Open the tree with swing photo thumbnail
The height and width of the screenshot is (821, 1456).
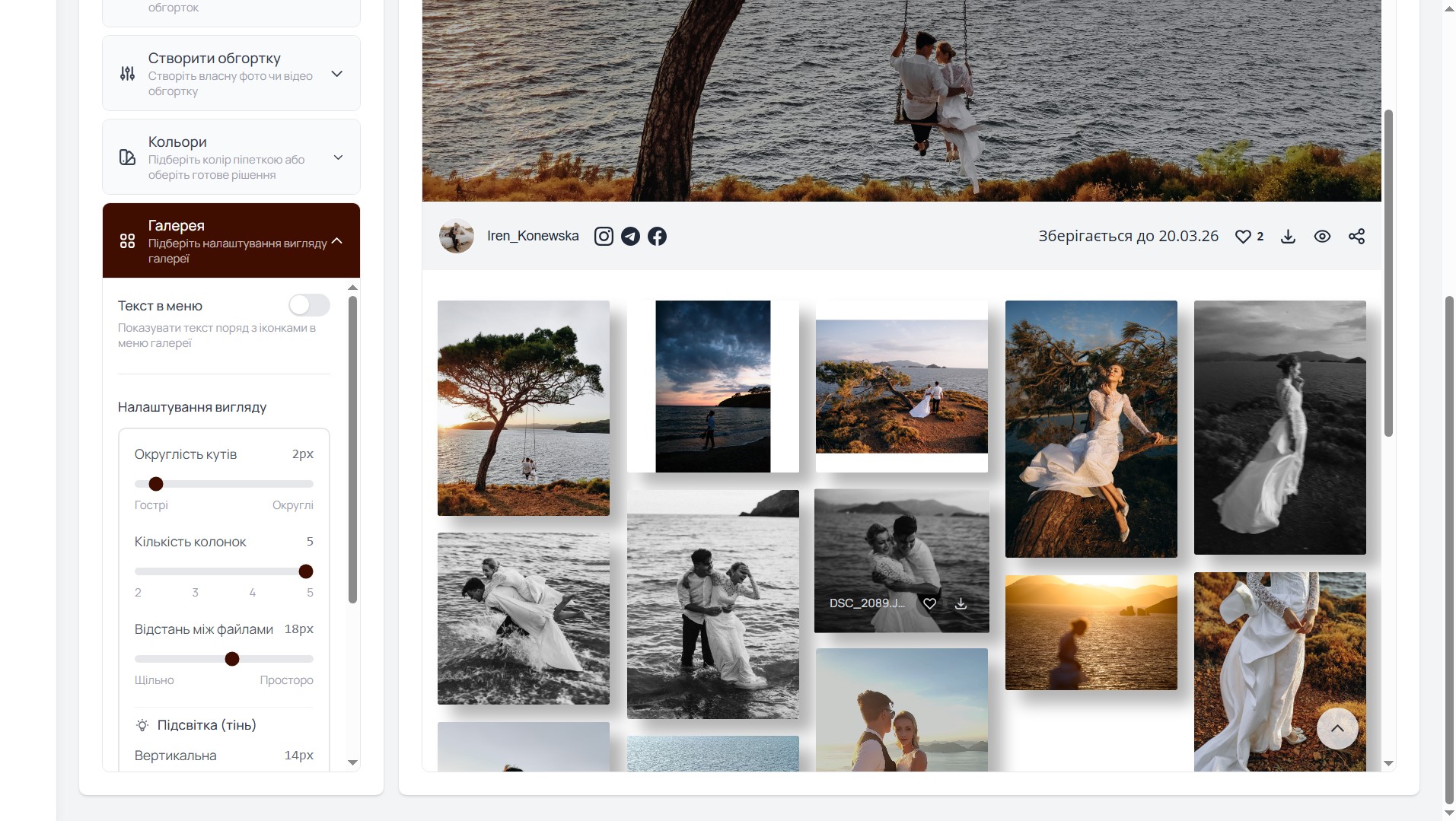[524, 408]
